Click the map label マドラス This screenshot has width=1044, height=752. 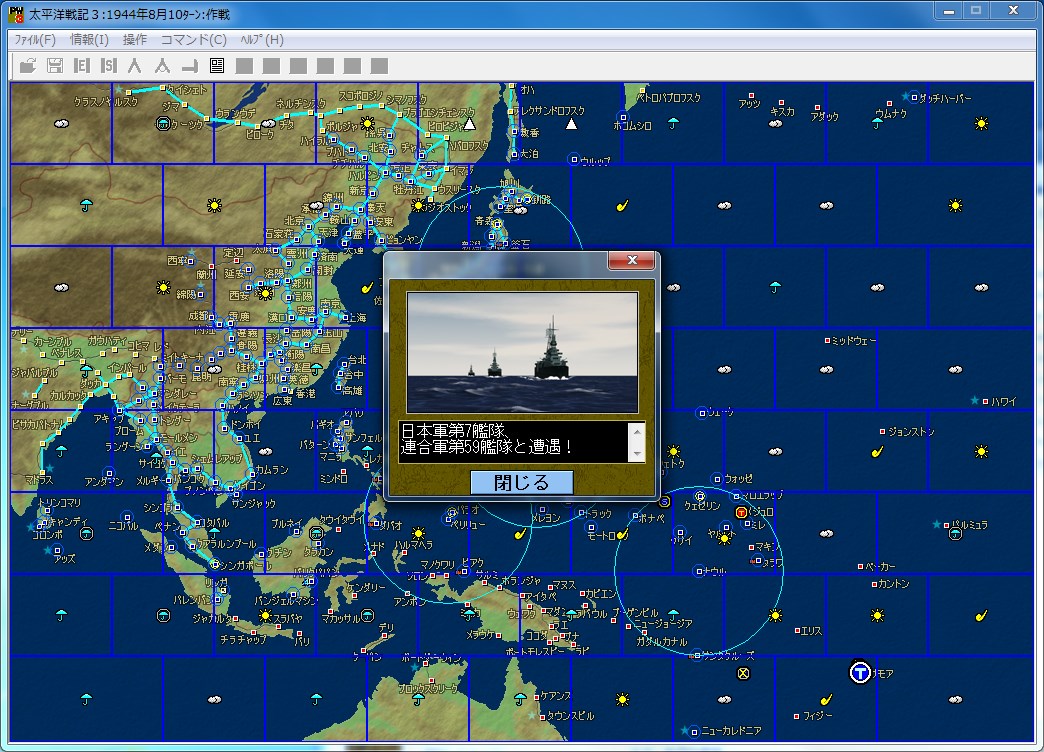point(39,480)
